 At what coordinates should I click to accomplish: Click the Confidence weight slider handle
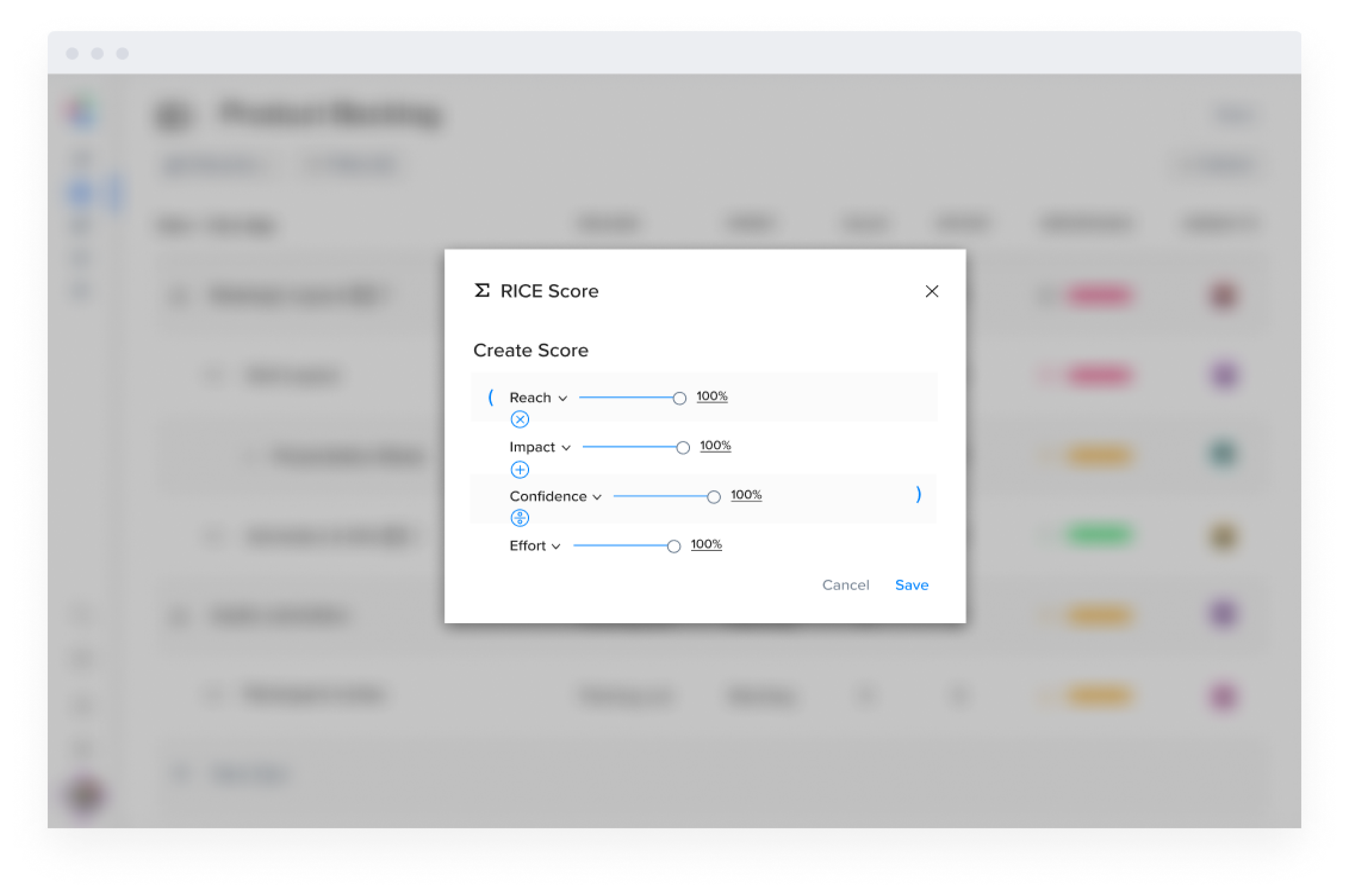pos(713,497)
